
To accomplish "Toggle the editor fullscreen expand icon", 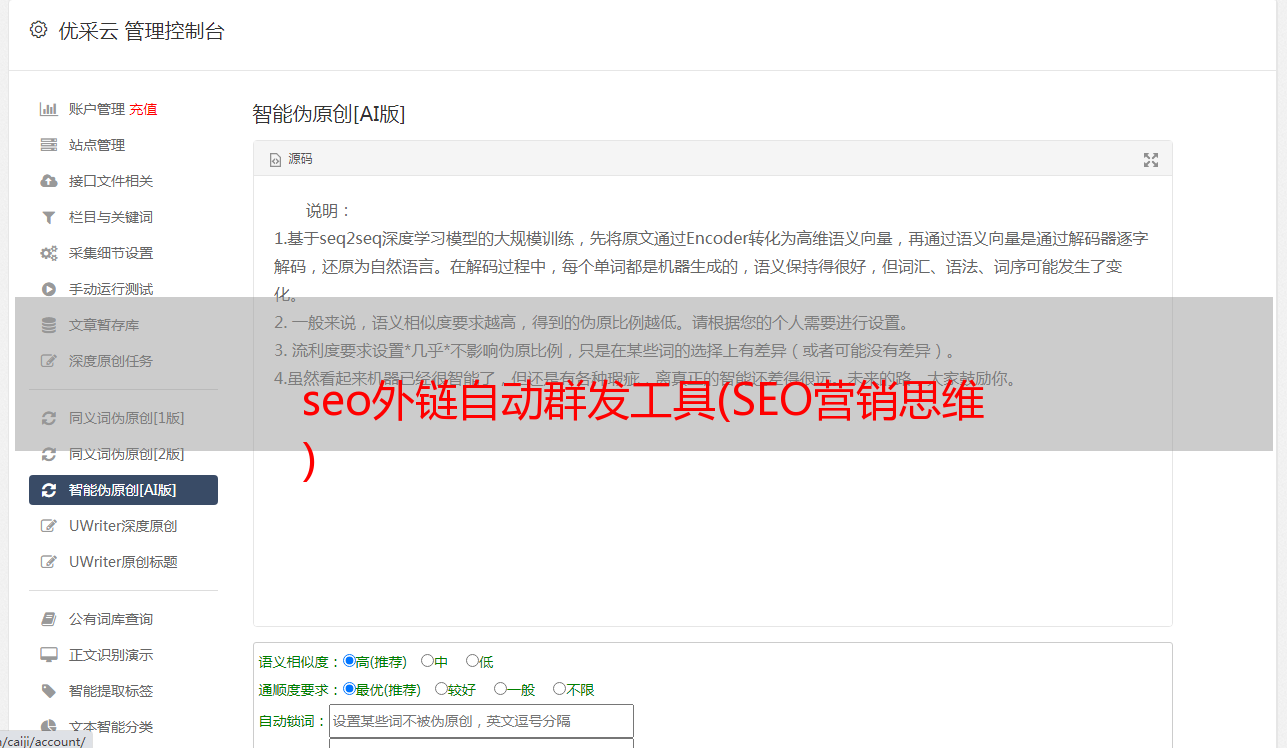I will [x=1151, y=160].
